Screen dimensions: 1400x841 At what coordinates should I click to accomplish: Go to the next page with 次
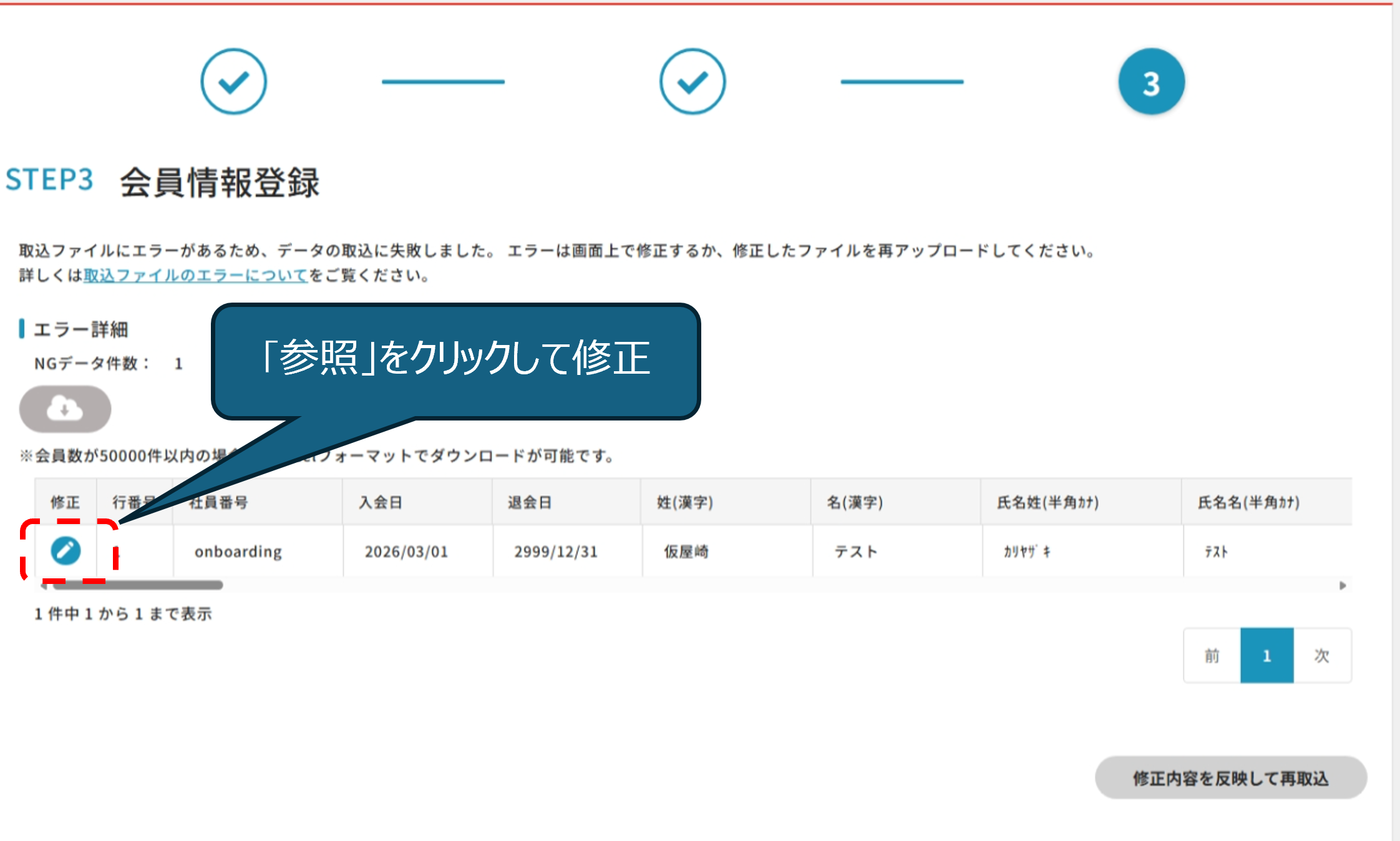1322,656
